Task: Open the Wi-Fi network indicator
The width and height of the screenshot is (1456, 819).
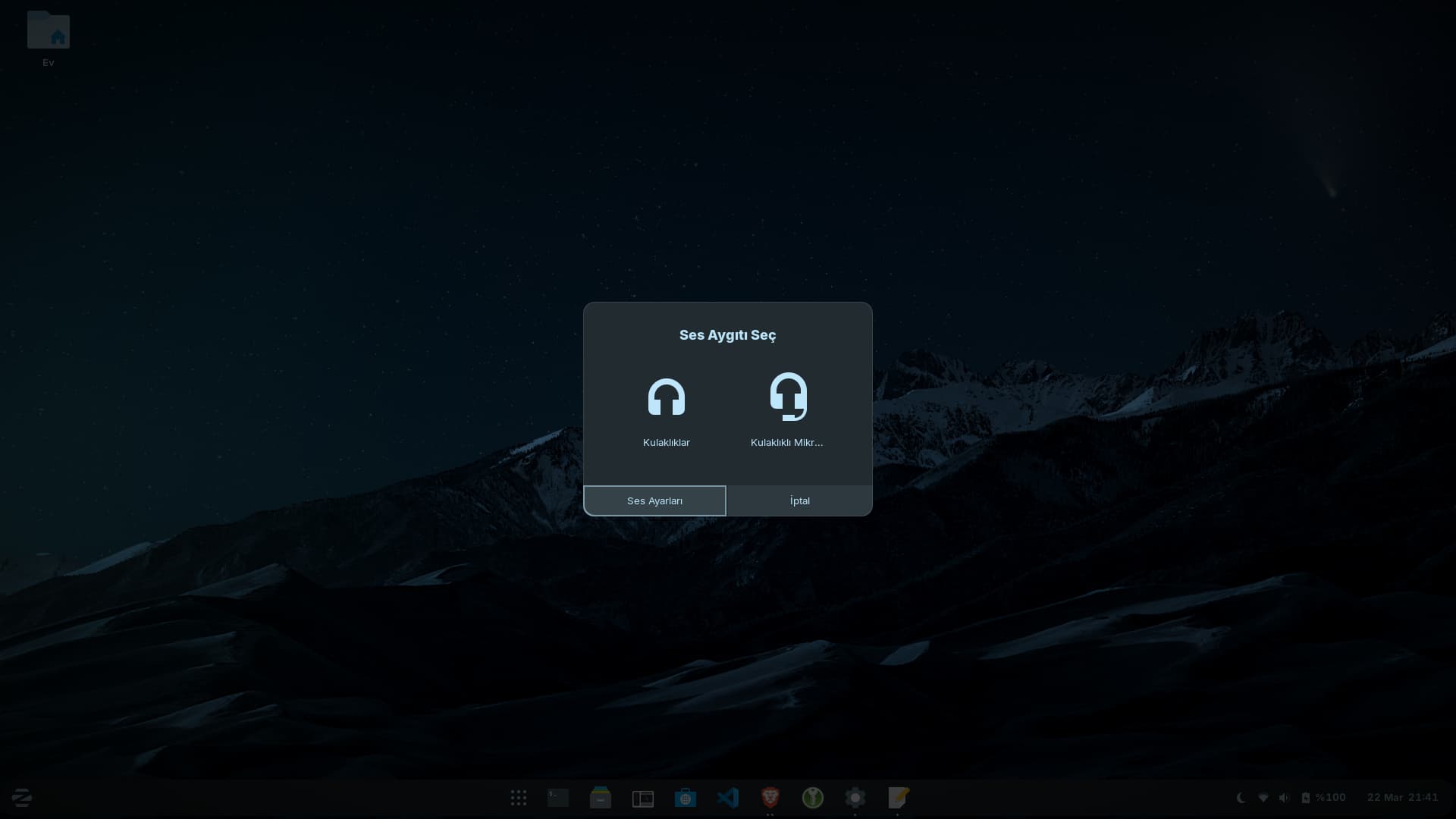Action: point(1263,798)
